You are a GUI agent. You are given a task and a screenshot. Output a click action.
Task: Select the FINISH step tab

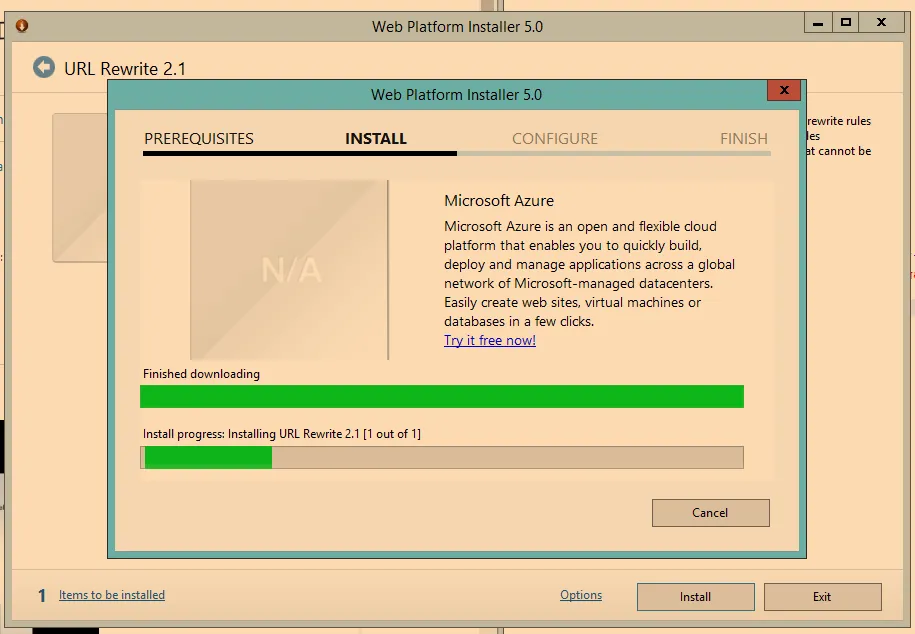(x=743, y=138)
